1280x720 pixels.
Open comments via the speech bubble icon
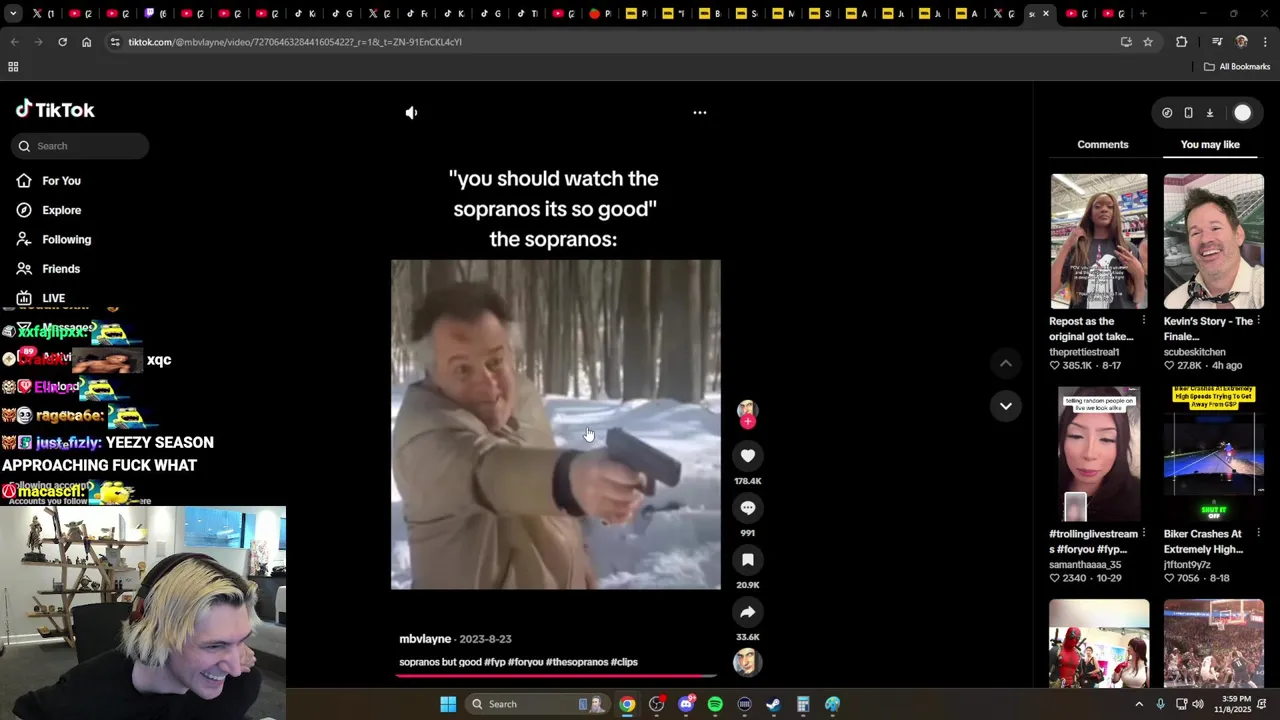tap(747, 508)
